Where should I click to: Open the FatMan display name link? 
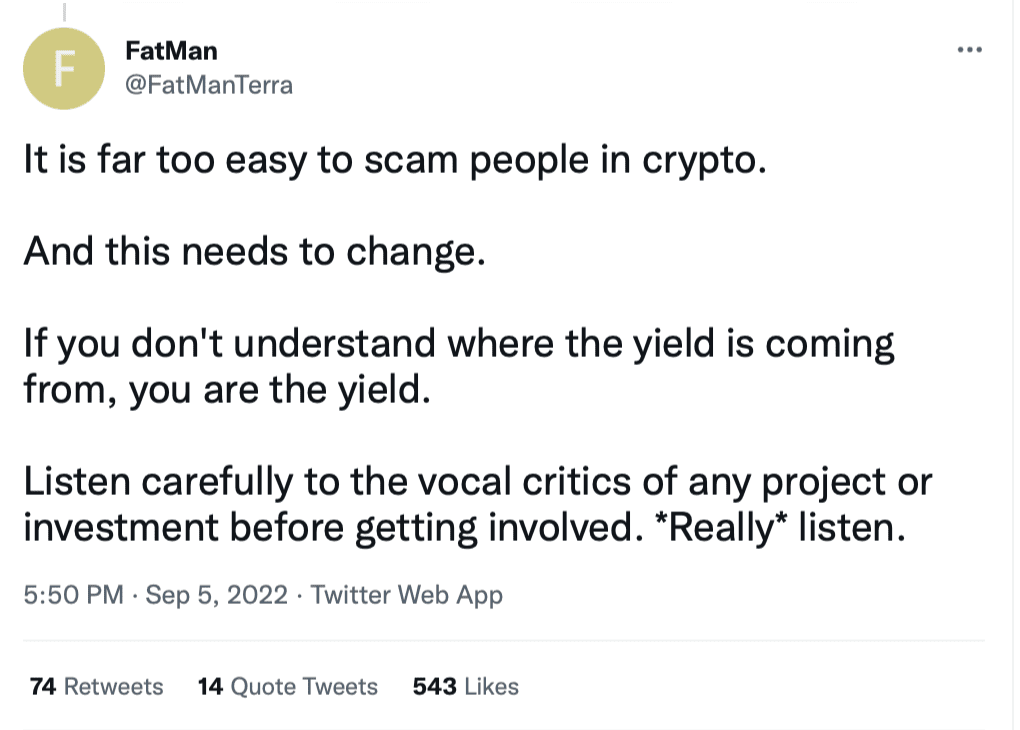(171, 51)
